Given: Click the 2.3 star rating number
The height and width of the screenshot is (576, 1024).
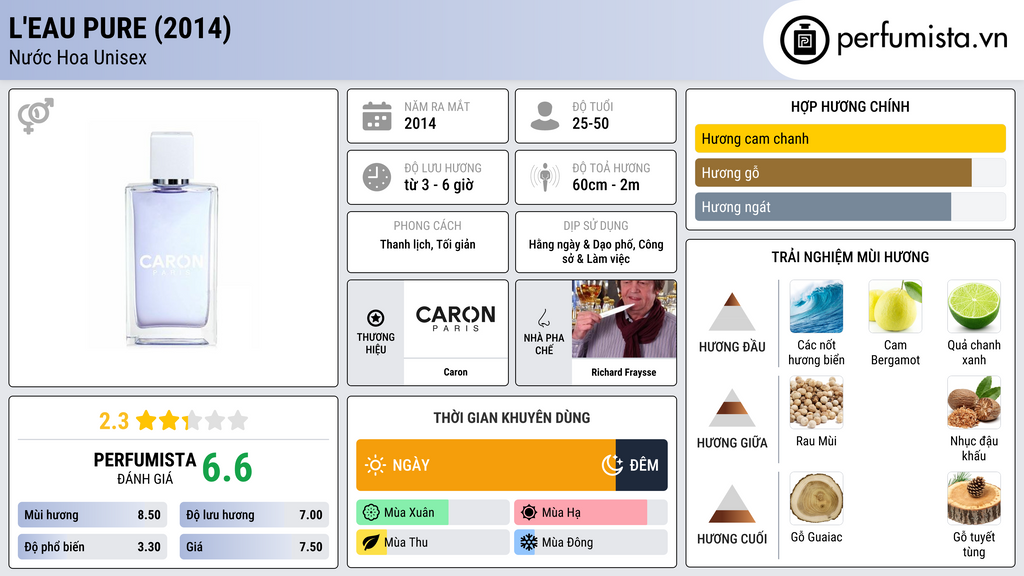Looking at the screenshot, I should (114, 421).
